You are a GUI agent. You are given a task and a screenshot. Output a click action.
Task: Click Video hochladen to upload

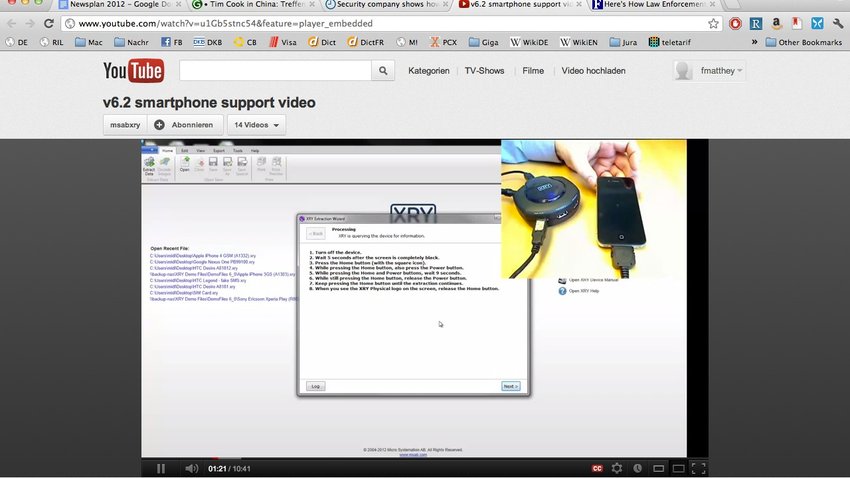point(594,71)
